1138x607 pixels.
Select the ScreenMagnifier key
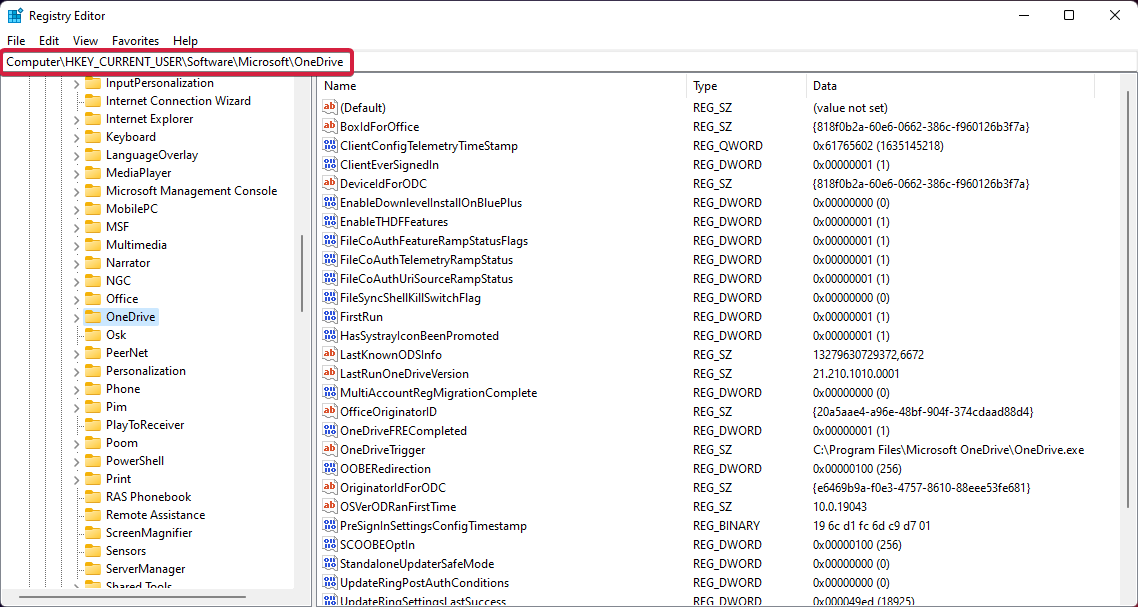click(x=149, y=533)
